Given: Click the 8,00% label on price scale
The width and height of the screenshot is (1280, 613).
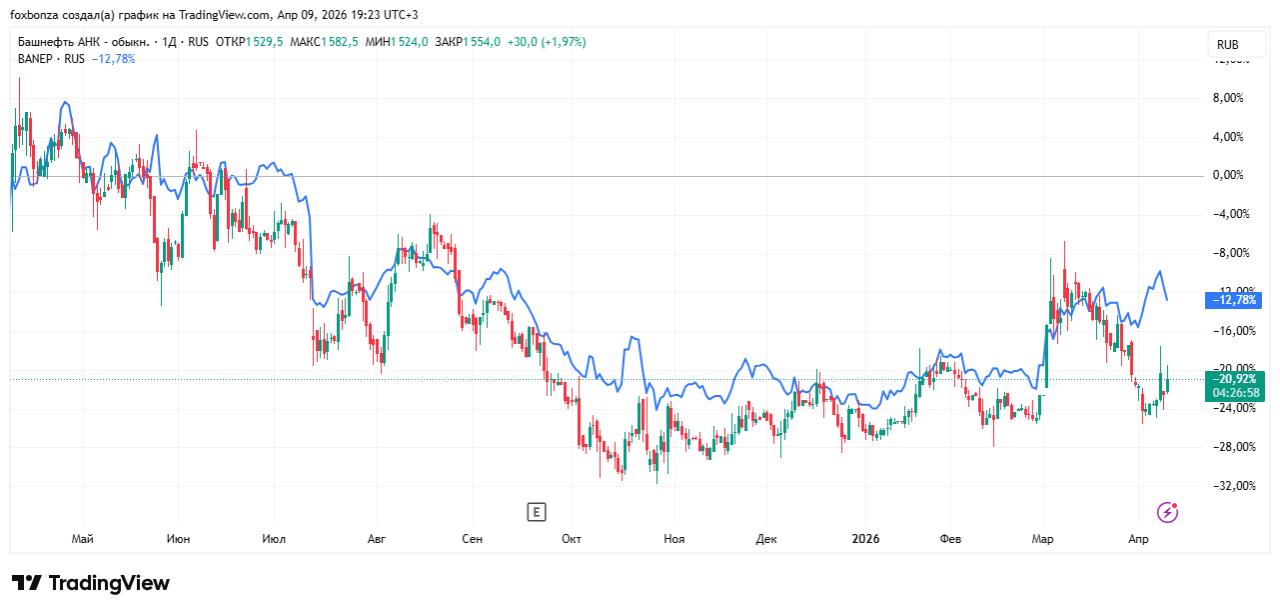Looking at the screenshot, I should 1227,98.
